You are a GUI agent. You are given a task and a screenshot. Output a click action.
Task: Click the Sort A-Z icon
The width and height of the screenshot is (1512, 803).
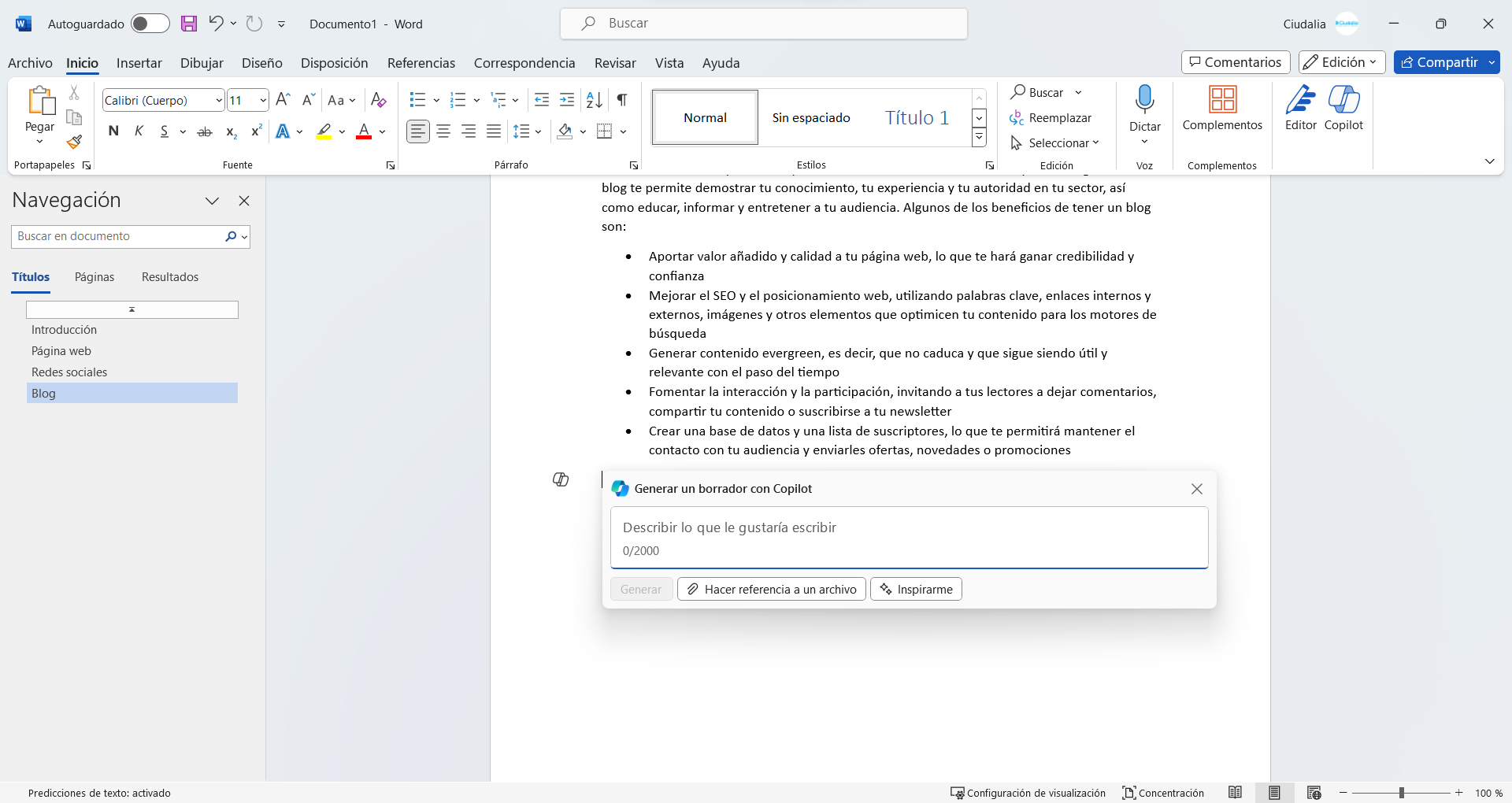pos(594,100)
